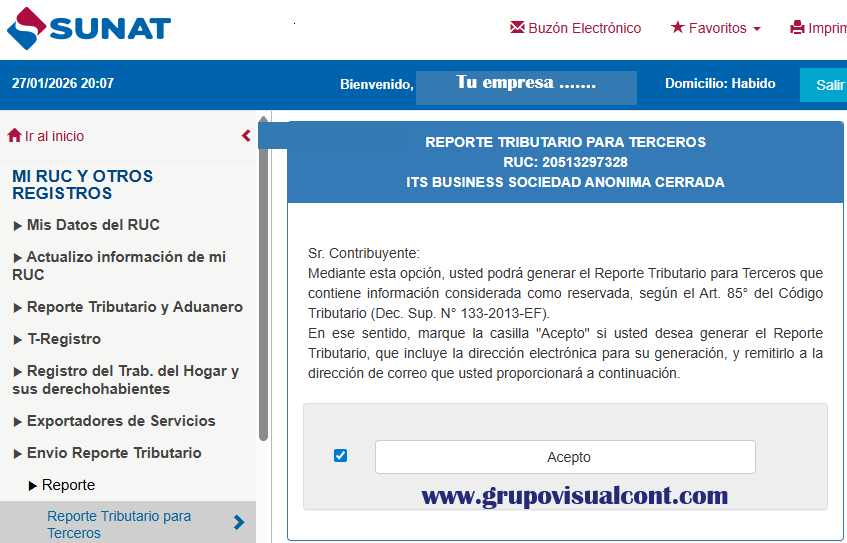Select Envio Reporte Tributario menu item
The height and width of the screenshot is (543, 847).
coord(114,453)
